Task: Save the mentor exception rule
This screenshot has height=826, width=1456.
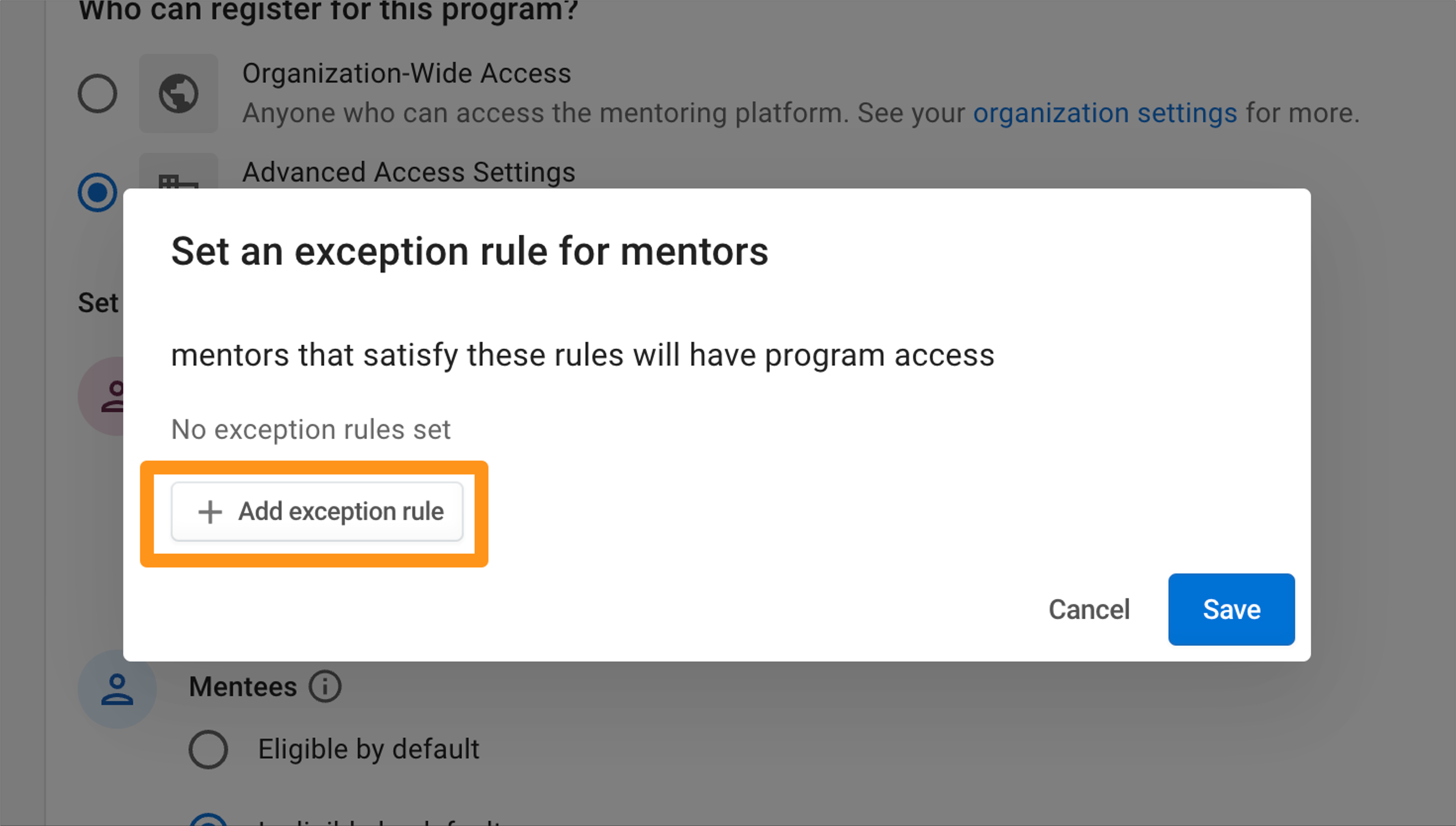Action: click(1231, 609)
